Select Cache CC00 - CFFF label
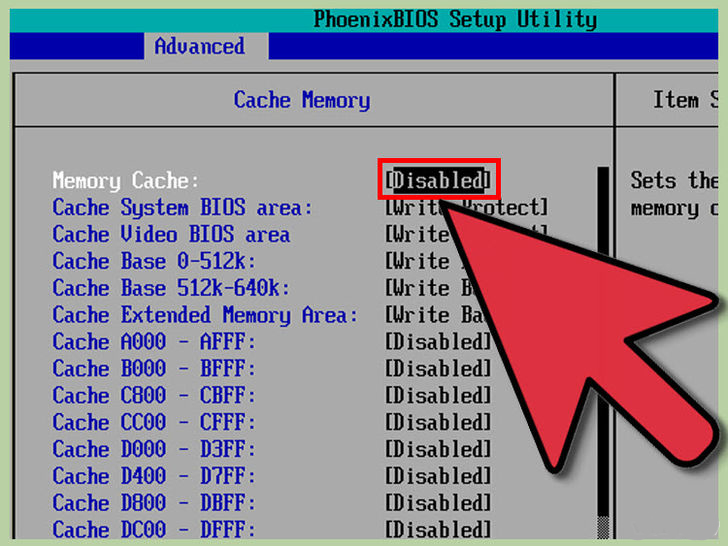This screenshot has height=546, width=728. click(x=154, y=422)
